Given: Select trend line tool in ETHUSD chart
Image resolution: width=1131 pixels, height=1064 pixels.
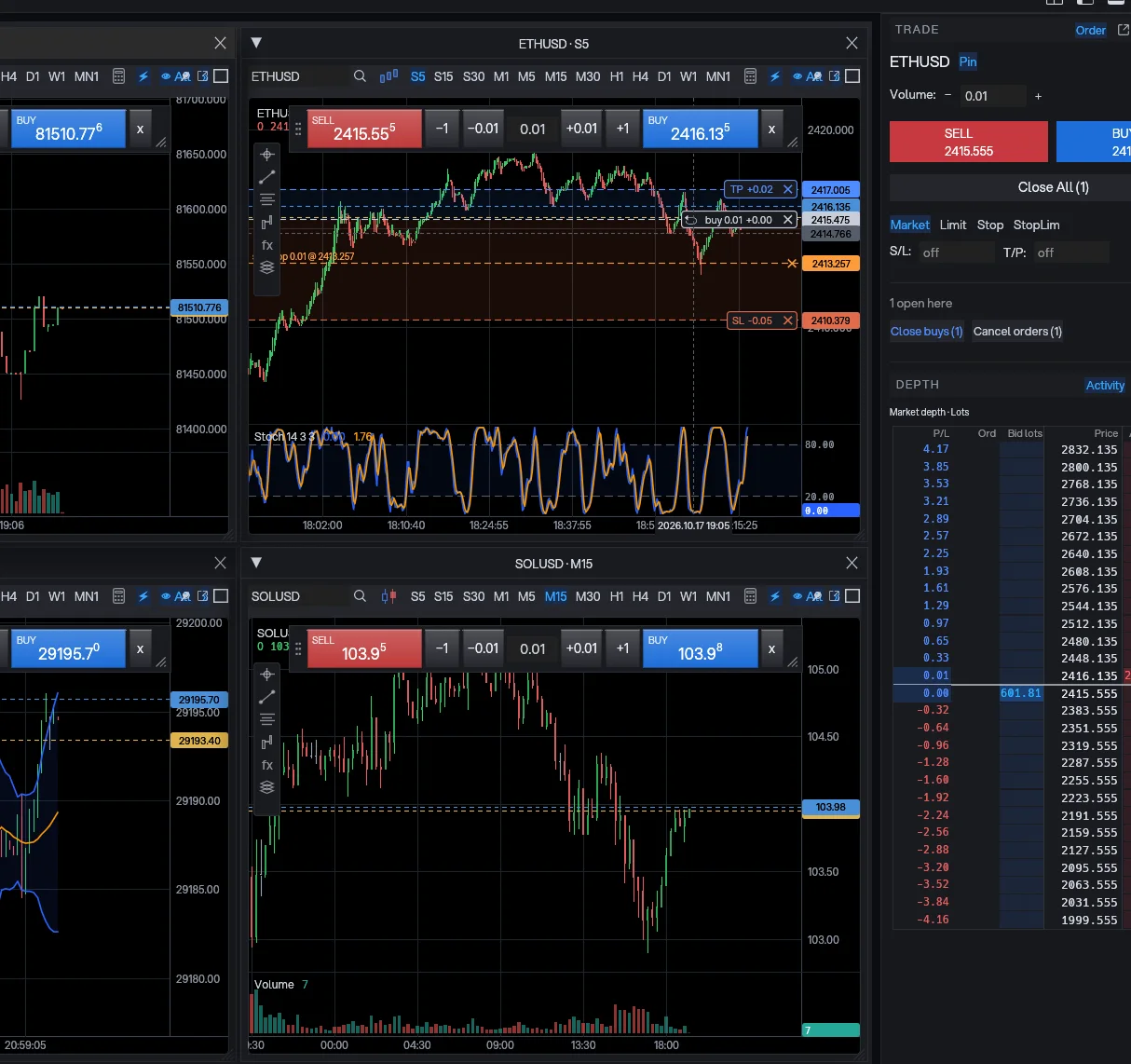Looking at the screenshot, I should [x=267, y=177].
